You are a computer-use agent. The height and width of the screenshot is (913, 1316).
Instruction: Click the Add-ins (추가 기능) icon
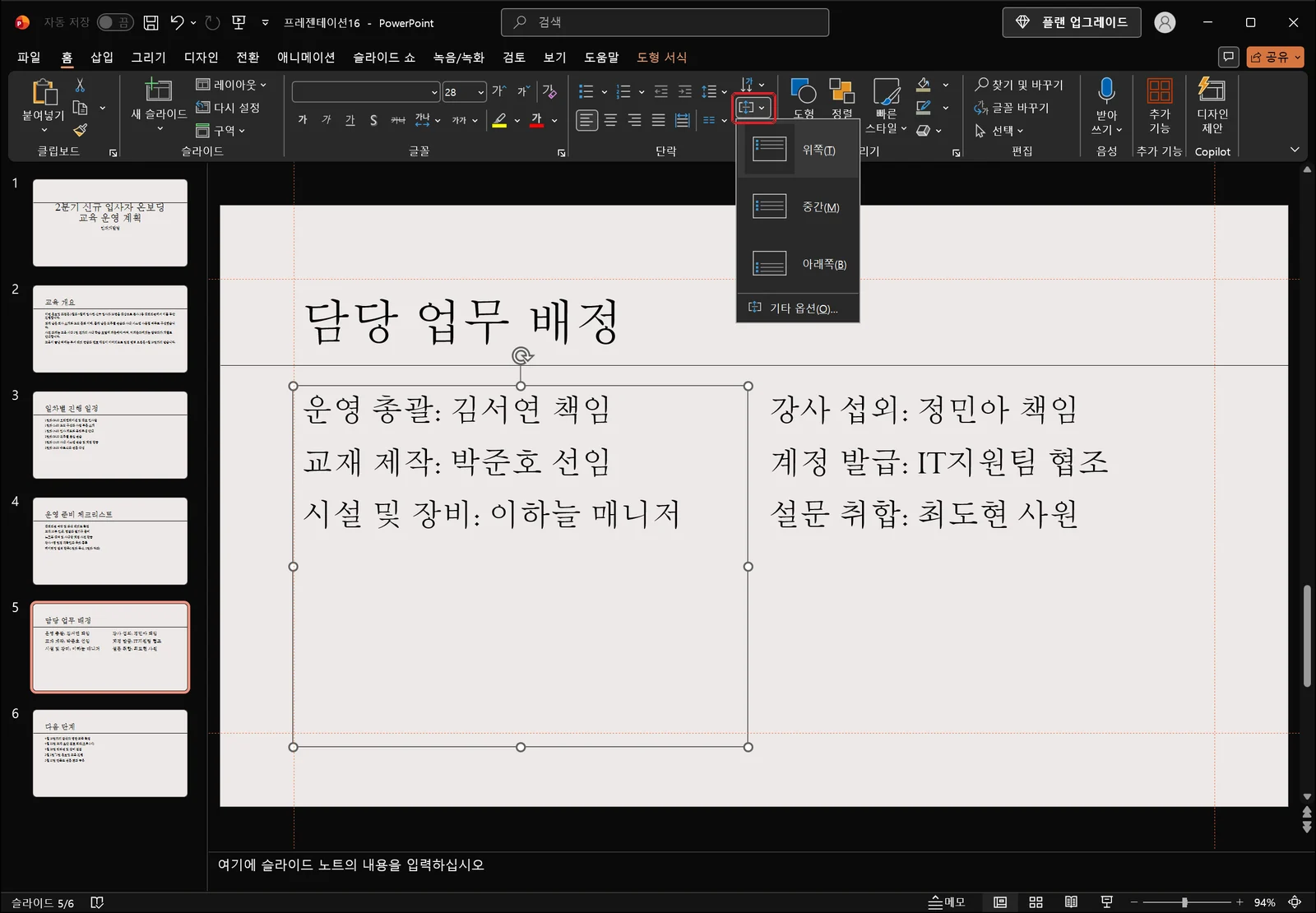[x=1160, y=90]
